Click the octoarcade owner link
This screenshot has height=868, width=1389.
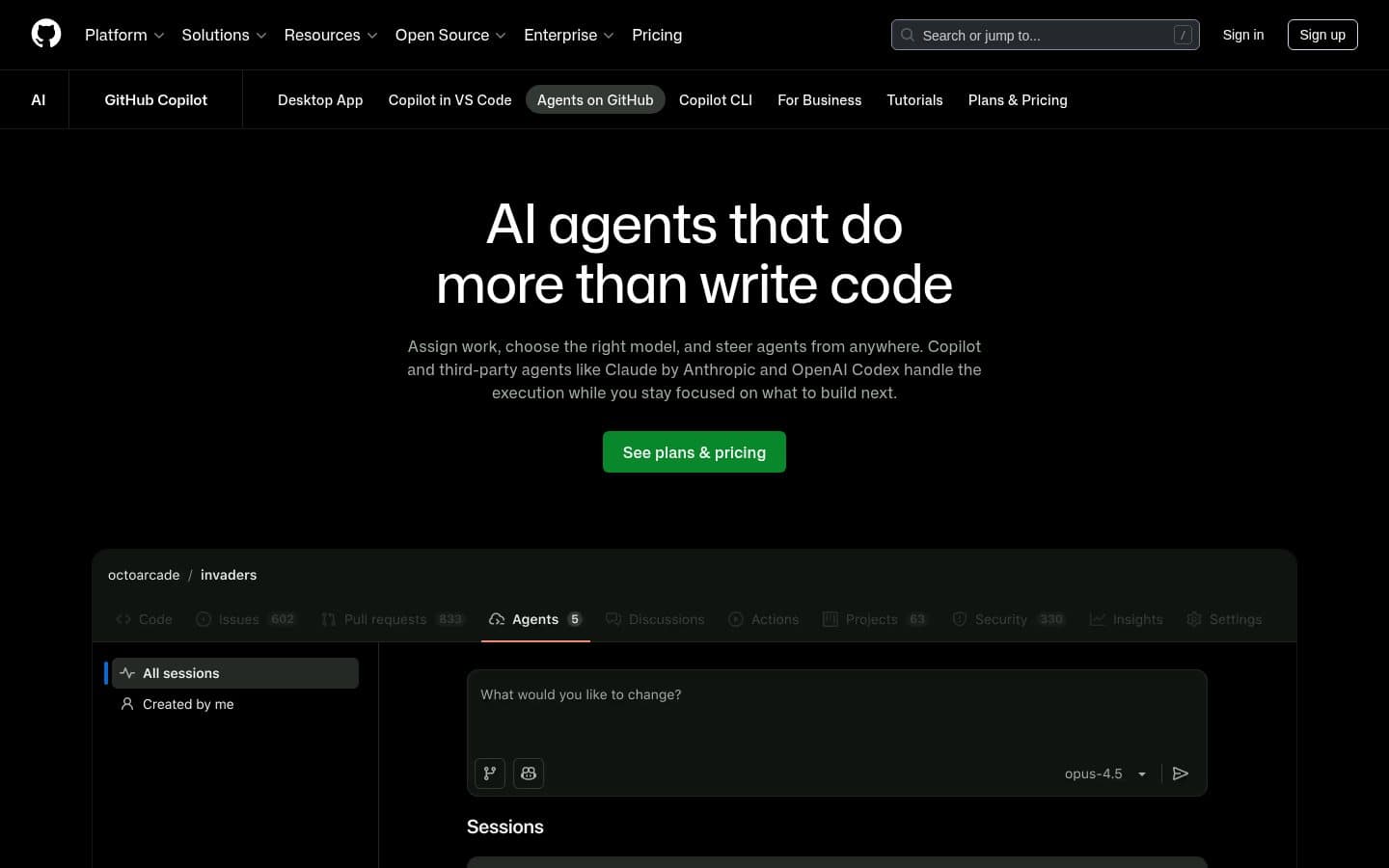click(x=144, y=575)
